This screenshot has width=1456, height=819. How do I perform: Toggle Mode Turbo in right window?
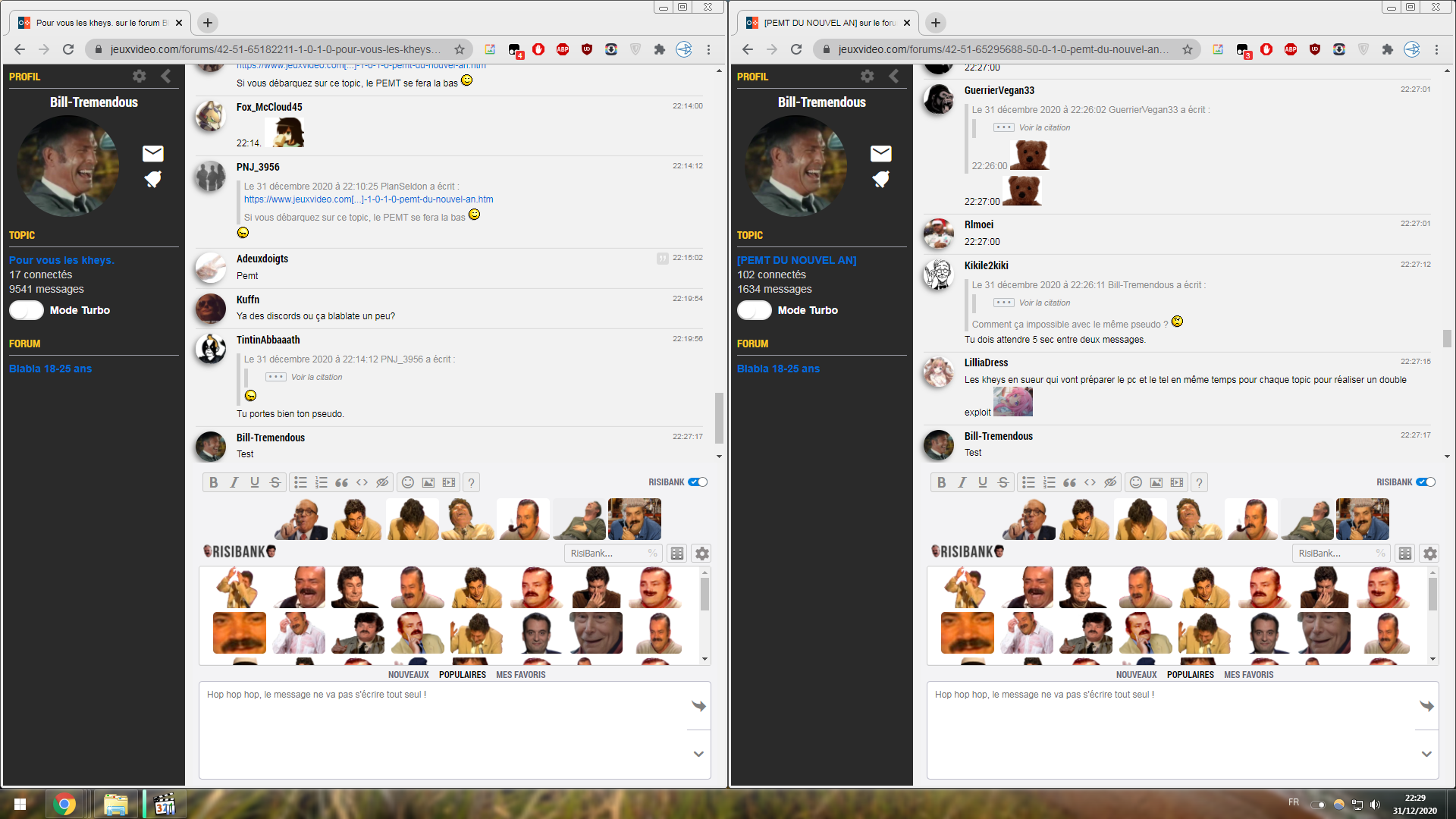[755, 310]
